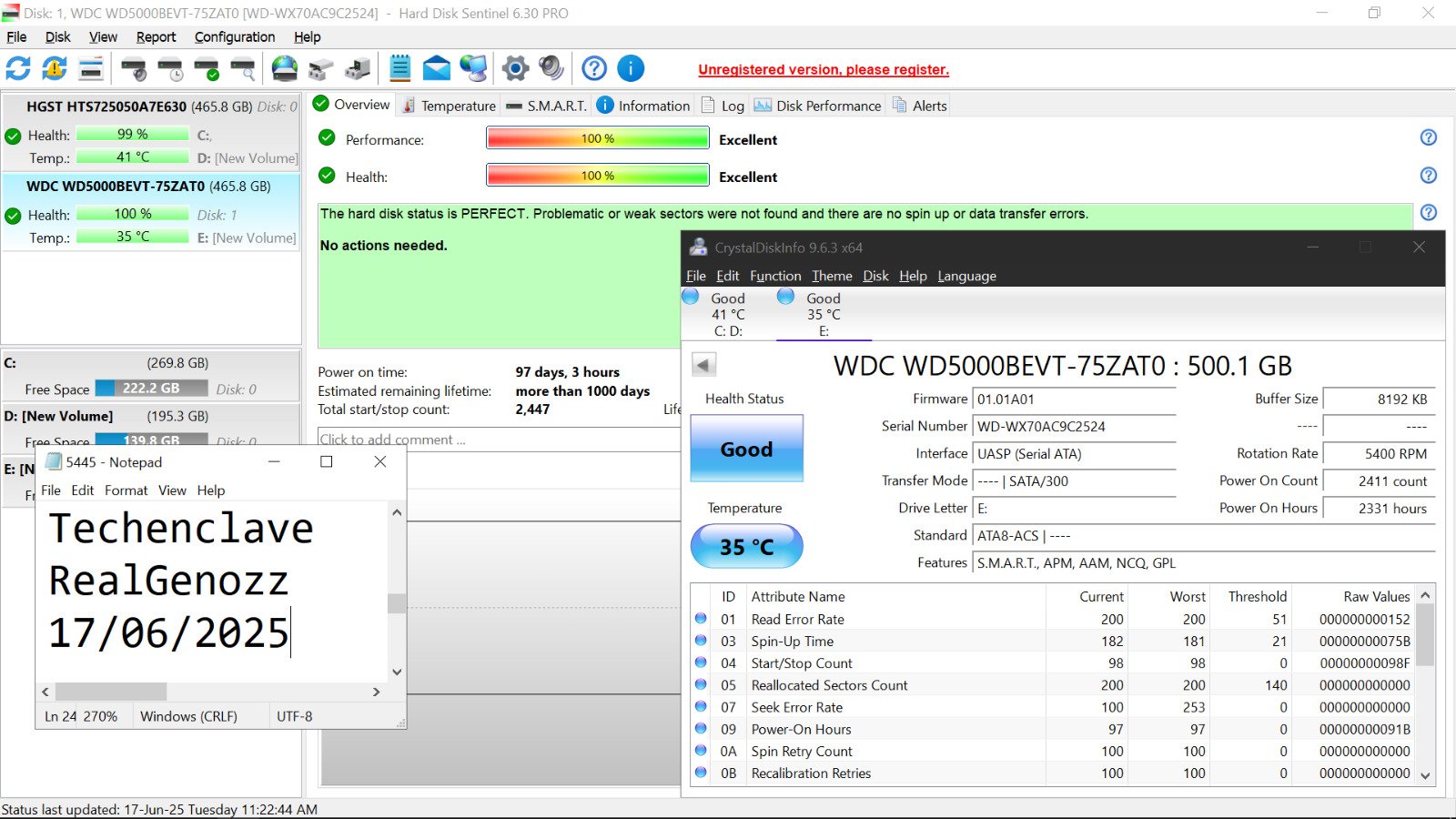Open Notepad Help menu
This screenshot has height=819, width=1456.
coord(210,490)
